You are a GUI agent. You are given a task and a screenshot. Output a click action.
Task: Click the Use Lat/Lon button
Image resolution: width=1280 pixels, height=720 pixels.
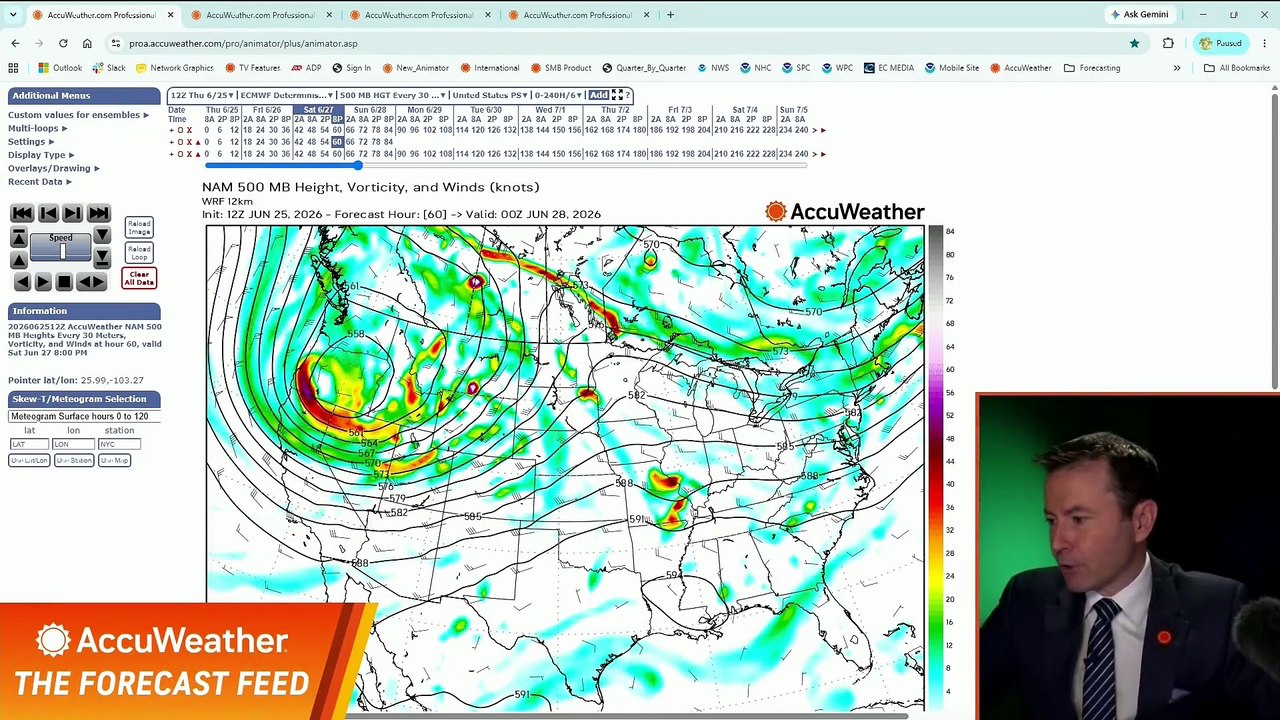[x=29, y=460]
